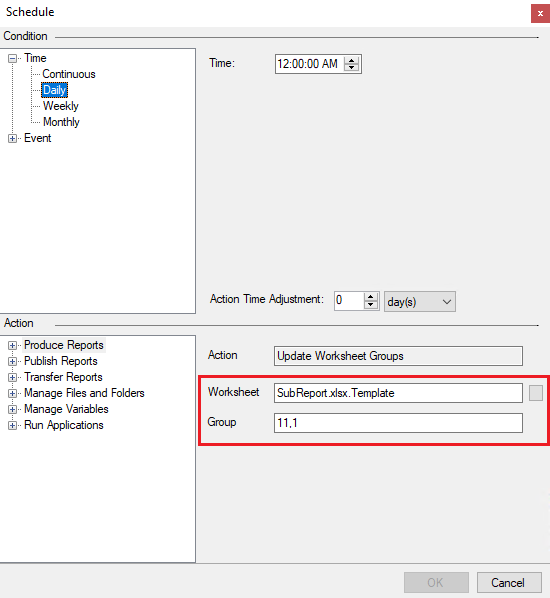The height and width of the screenshot is (598, 550).
Task: Open the day(s) unit dropdown
Action: tap(420, 302)
